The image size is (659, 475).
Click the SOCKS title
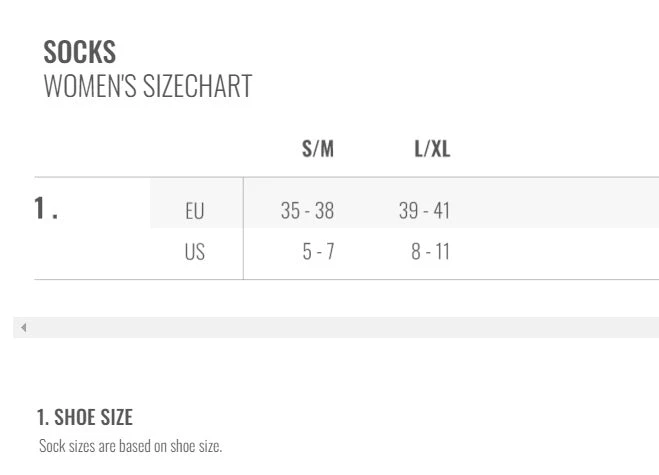tap(80, 52)
